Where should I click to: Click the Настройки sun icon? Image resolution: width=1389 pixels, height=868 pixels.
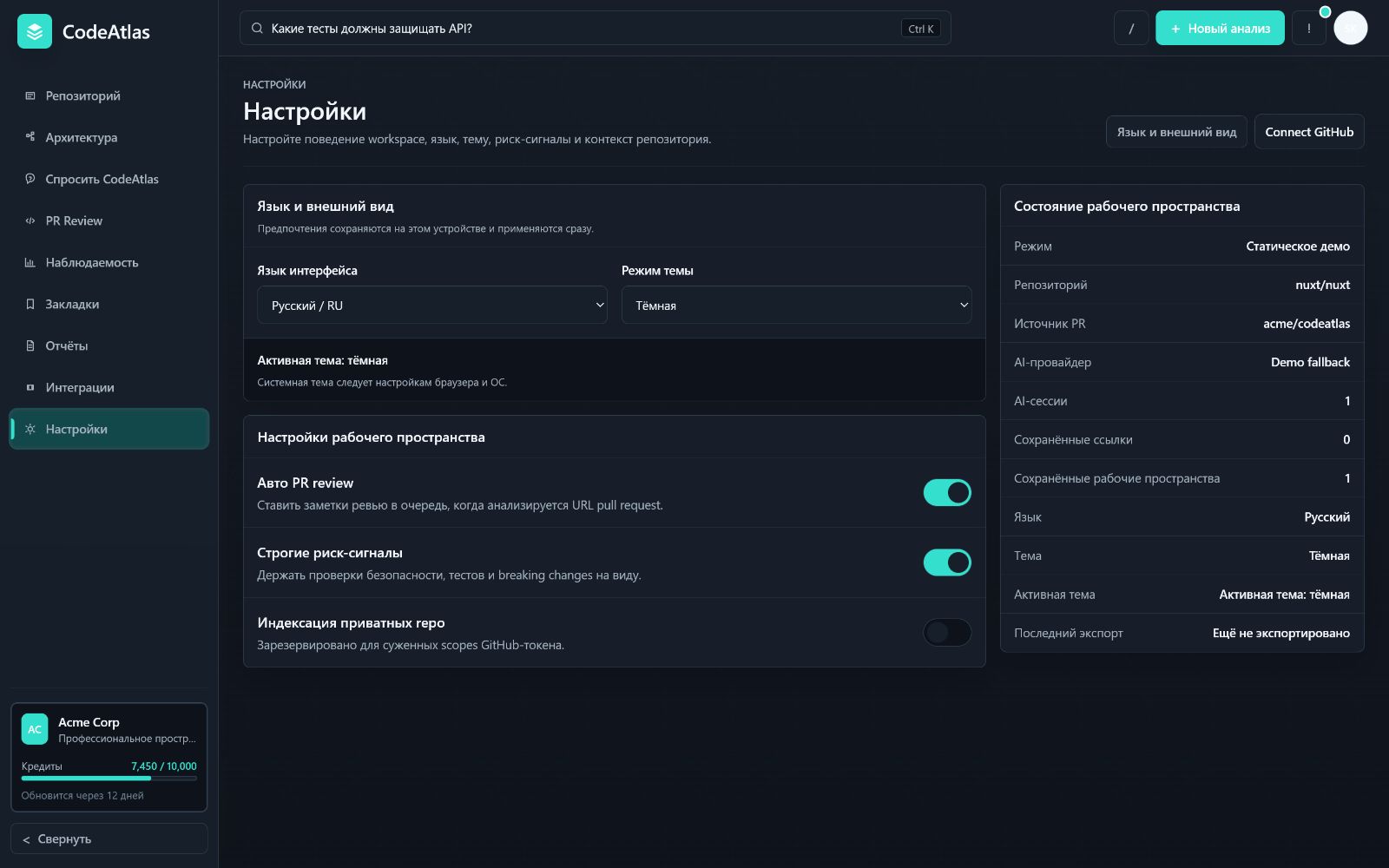click(x=30, y=429)
